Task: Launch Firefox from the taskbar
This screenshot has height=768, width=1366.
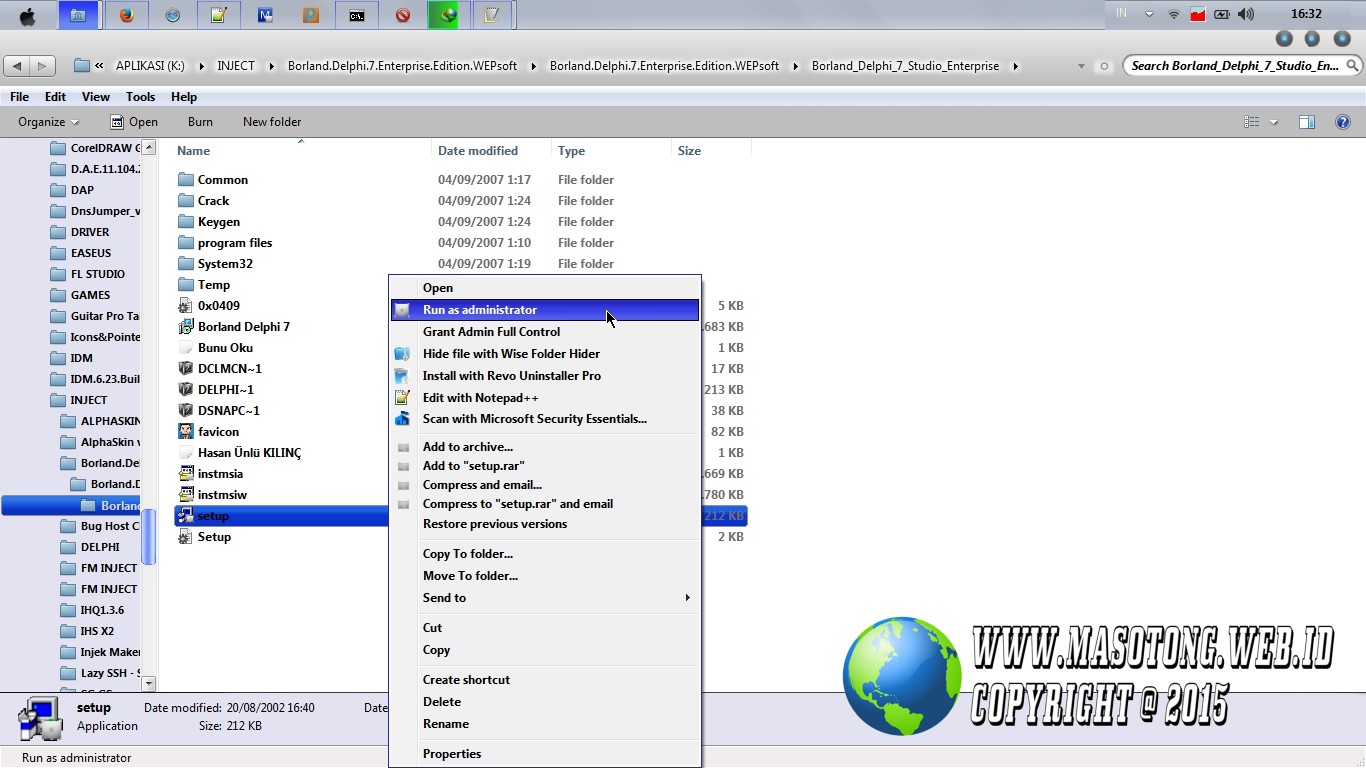Action: tap(126, 15)
